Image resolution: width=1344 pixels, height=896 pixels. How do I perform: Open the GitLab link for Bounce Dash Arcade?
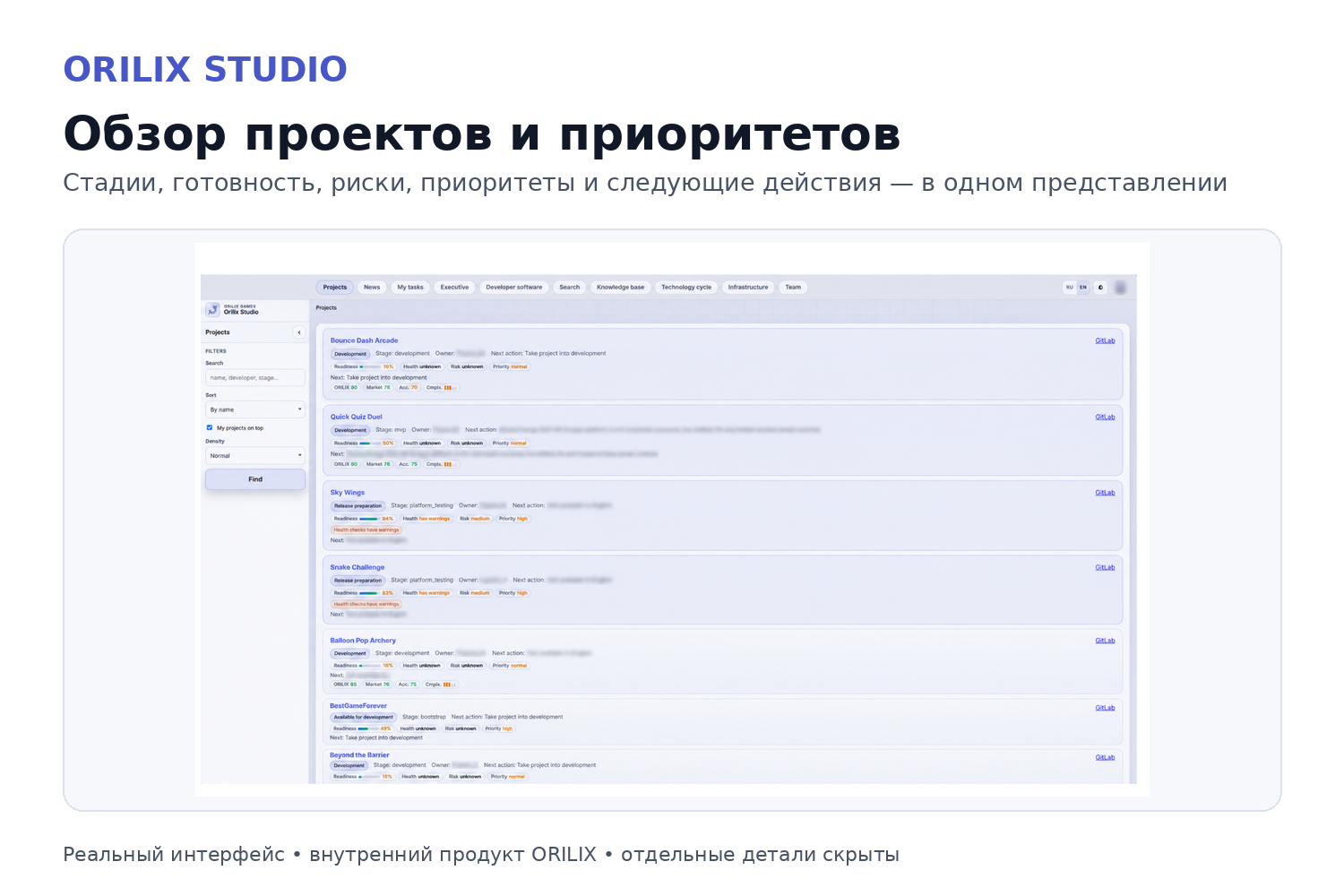1105,340
